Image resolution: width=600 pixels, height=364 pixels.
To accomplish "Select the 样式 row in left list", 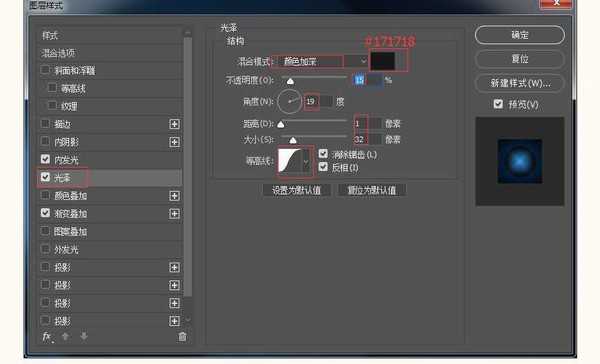I will 110,36.
